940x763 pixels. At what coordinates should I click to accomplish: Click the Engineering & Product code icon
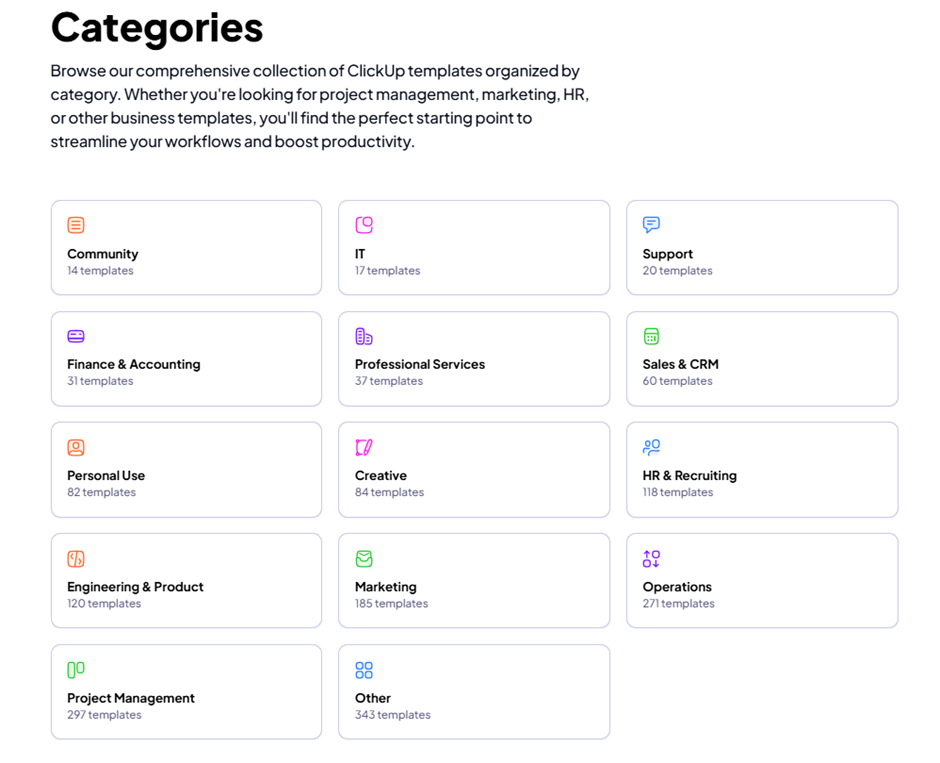point(76,558)
